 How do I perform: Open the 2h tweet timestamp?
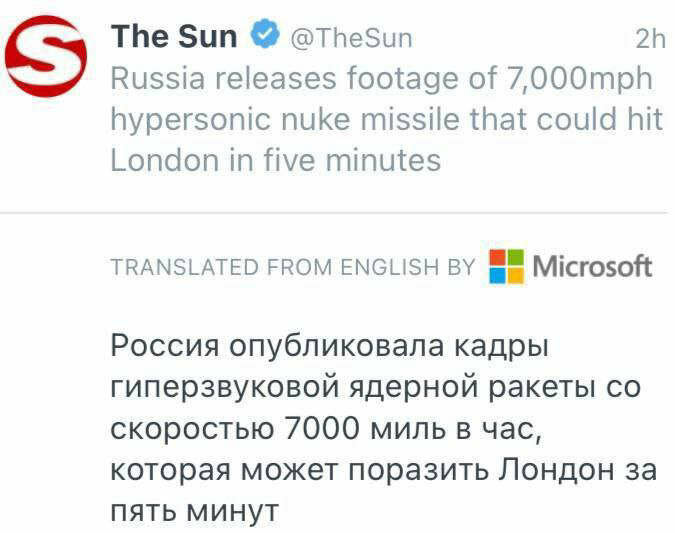pos(650,39)
